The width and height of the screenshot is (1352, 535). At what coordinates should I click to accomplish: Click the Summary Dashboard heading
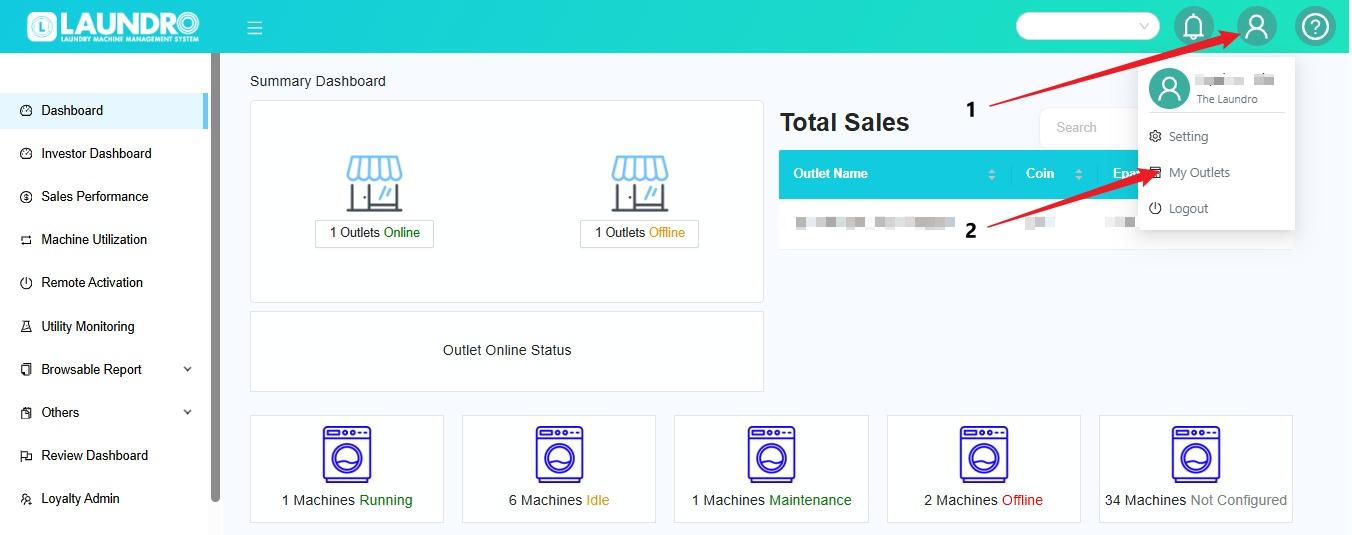[x=318, y=81]
